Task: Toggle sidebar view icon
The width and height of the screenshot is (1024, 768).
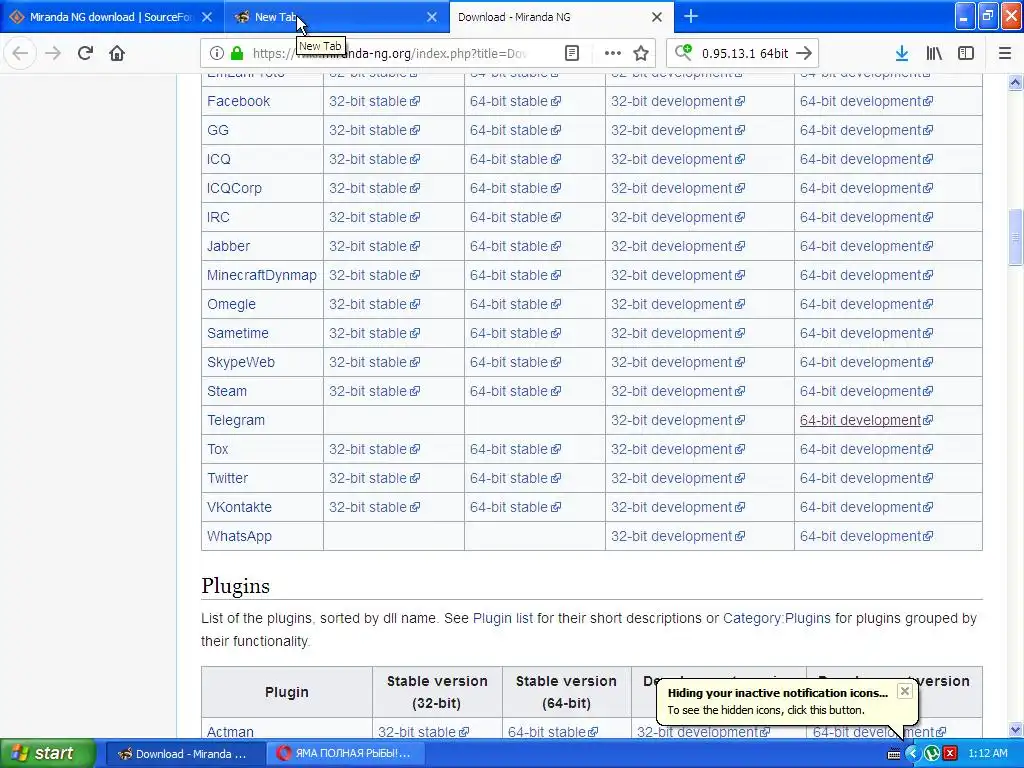Action: click(x=966, y=53)
